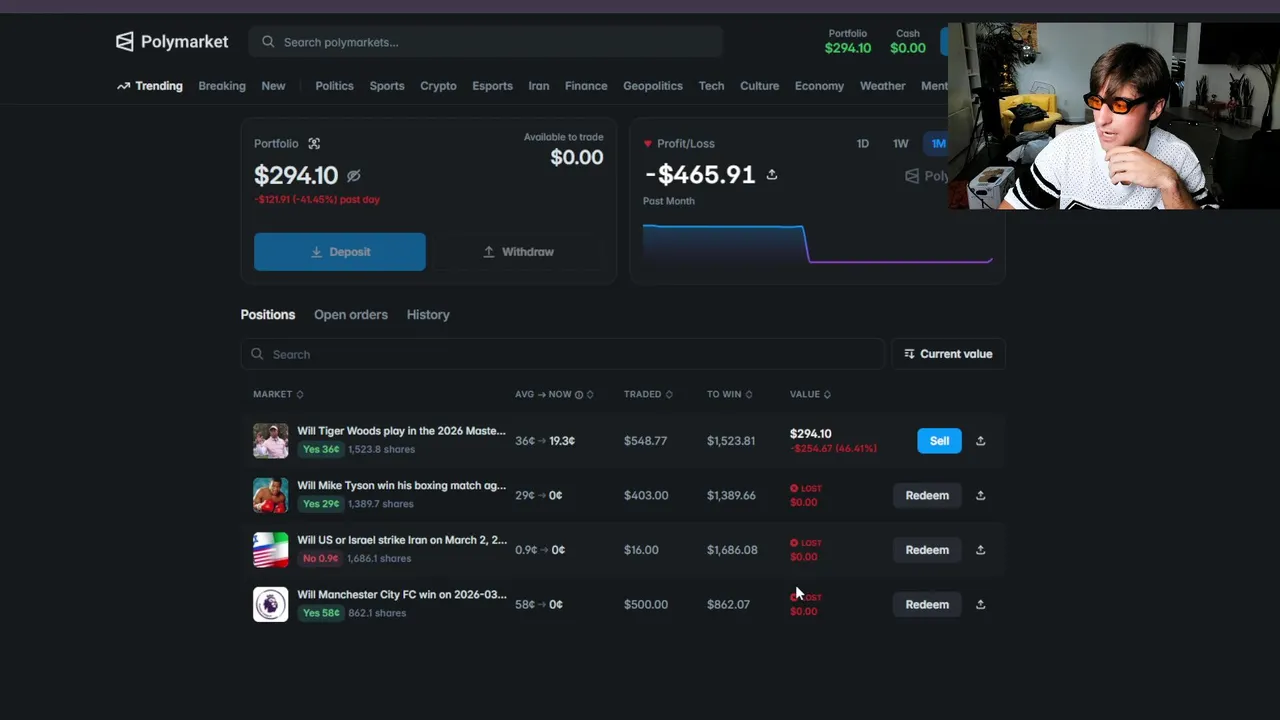Share the Tiger Woods position

click(x=980, y=441)
